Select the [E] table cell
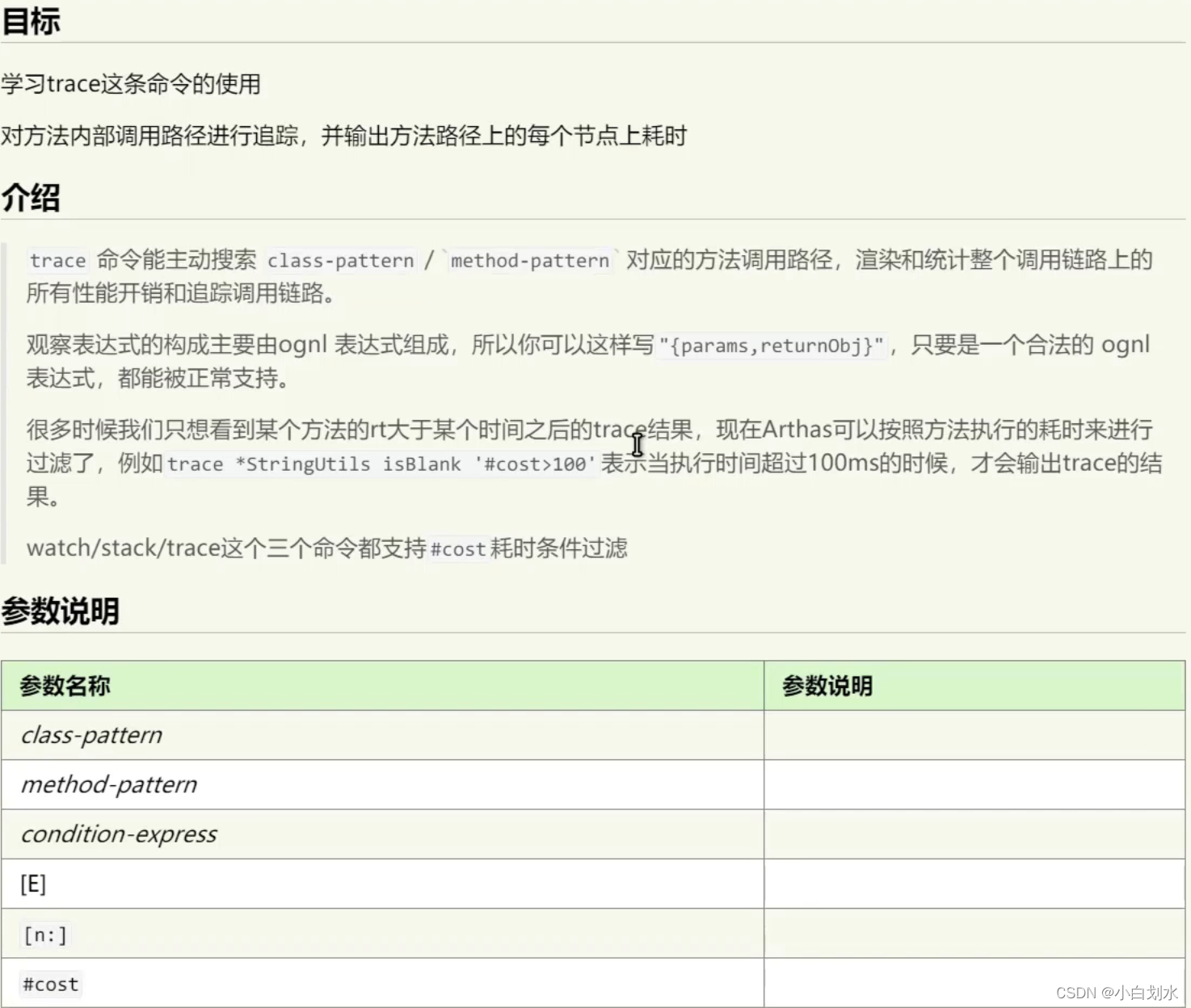This screenshot has height=1008, width=1191. tap(382, 884)
